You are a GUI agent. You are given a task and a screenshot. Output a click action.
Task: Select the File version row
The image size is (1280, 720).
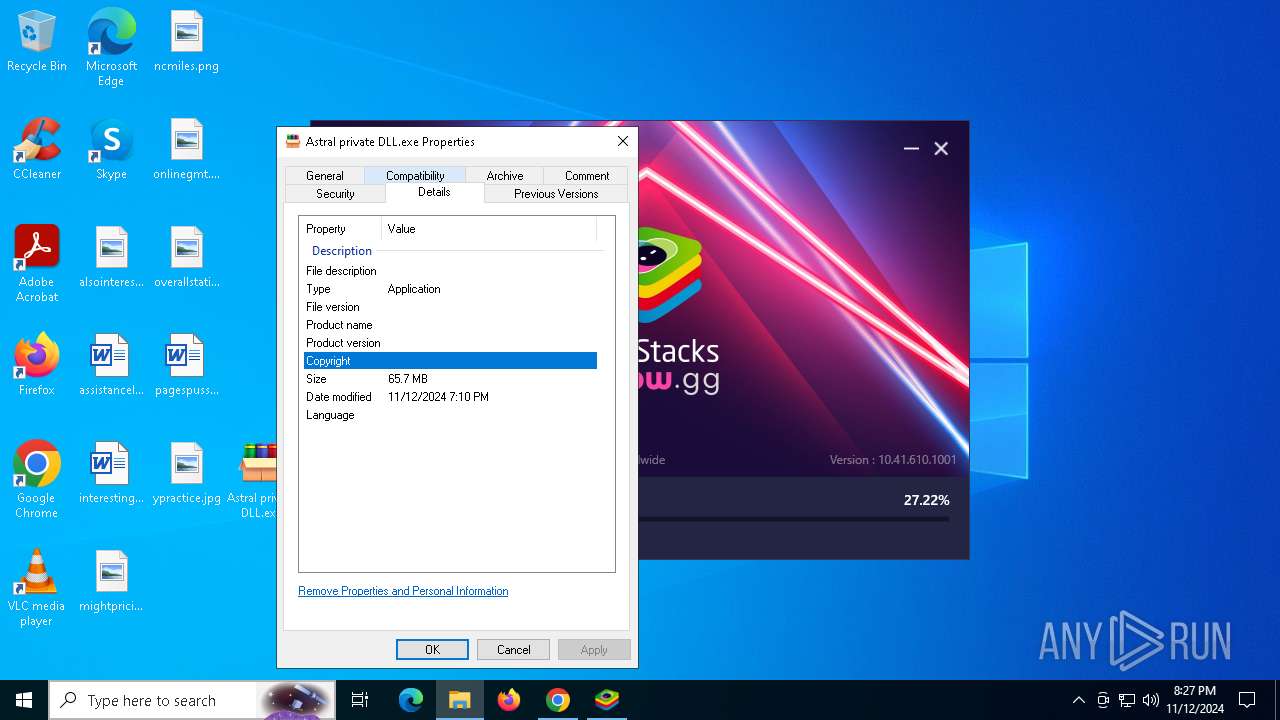coord(450,307)
